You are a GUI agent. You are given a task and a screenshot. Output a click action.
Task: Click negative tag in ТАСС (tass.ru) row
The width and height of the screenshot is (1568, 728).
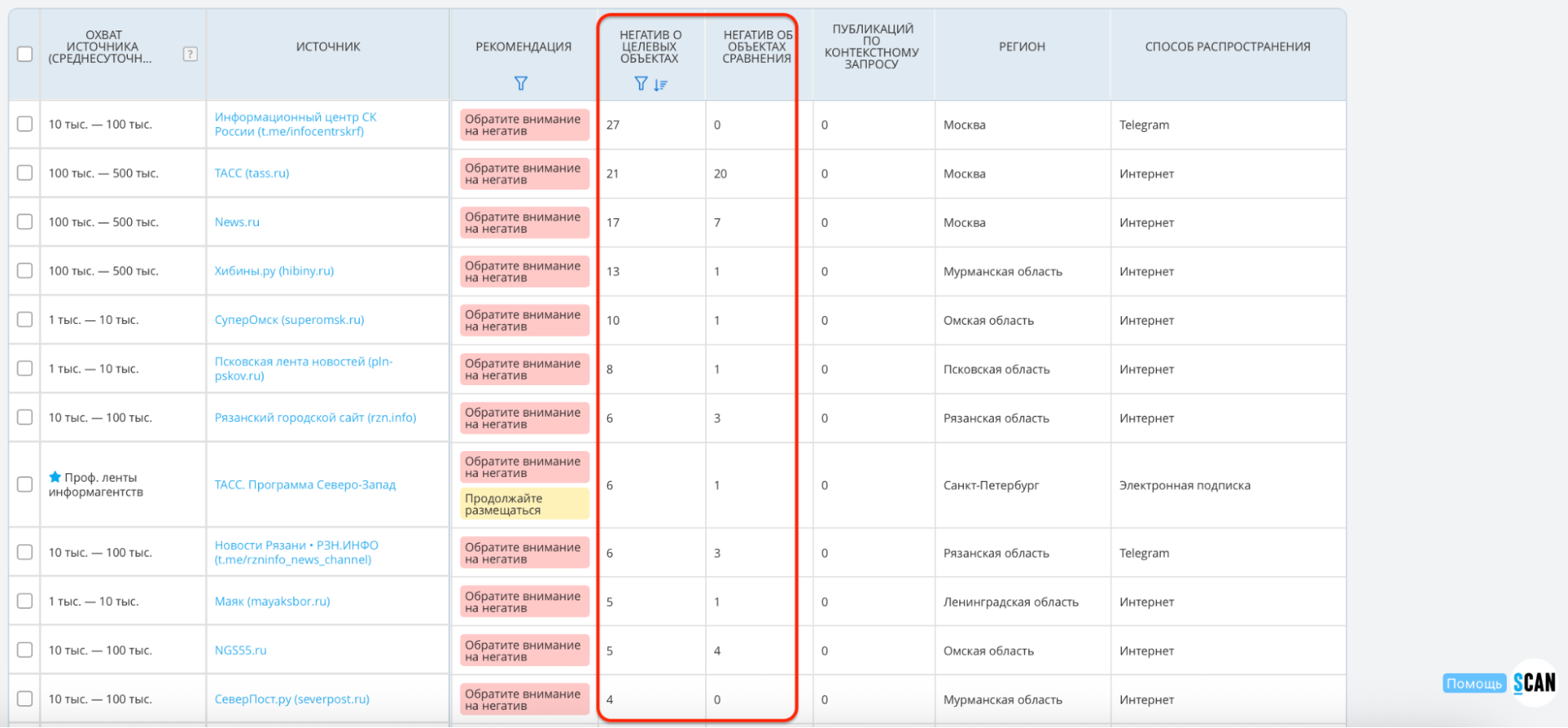[x=524, y=173]
